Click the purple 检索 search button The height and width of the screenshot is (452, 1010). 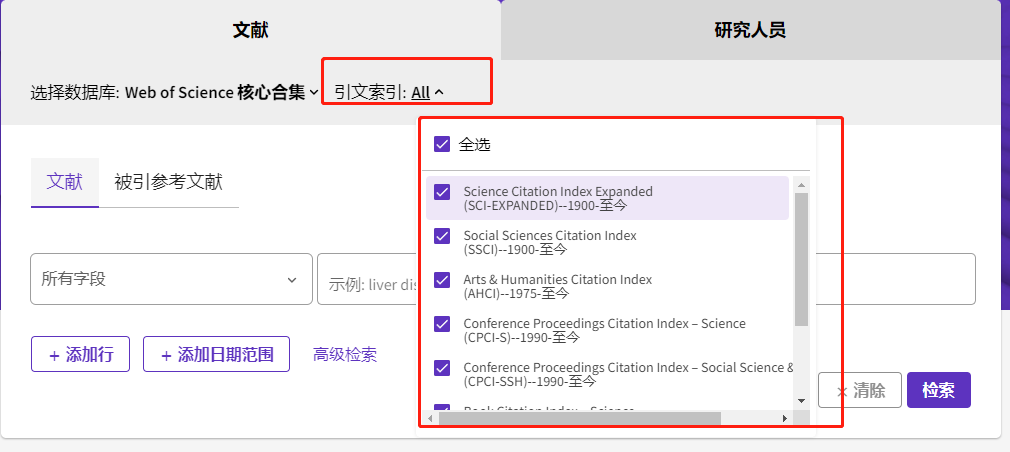(939, 390)
